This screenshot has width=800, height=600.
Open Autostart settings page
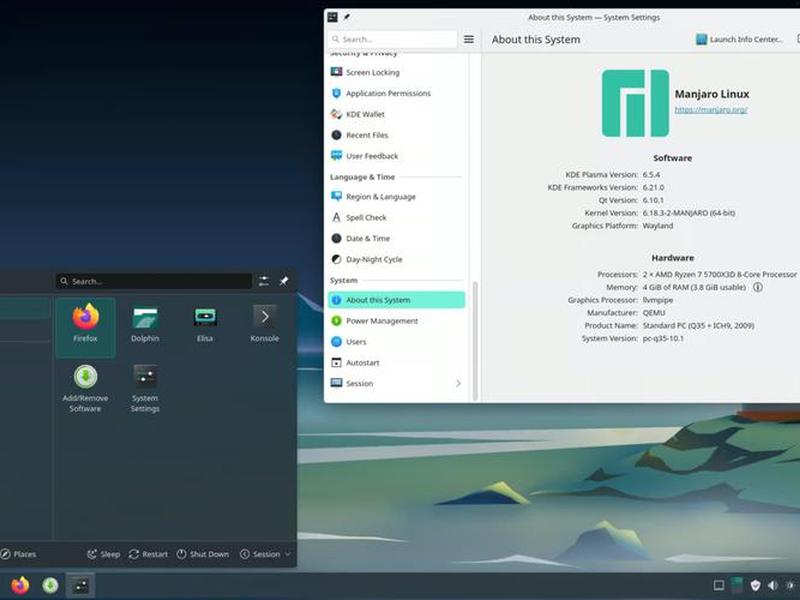pos(396,363)
